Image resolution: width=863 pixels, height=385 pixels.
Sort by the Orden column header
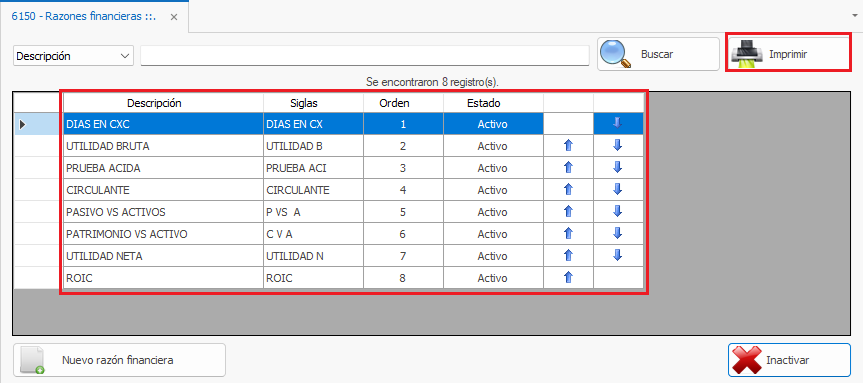403,103
